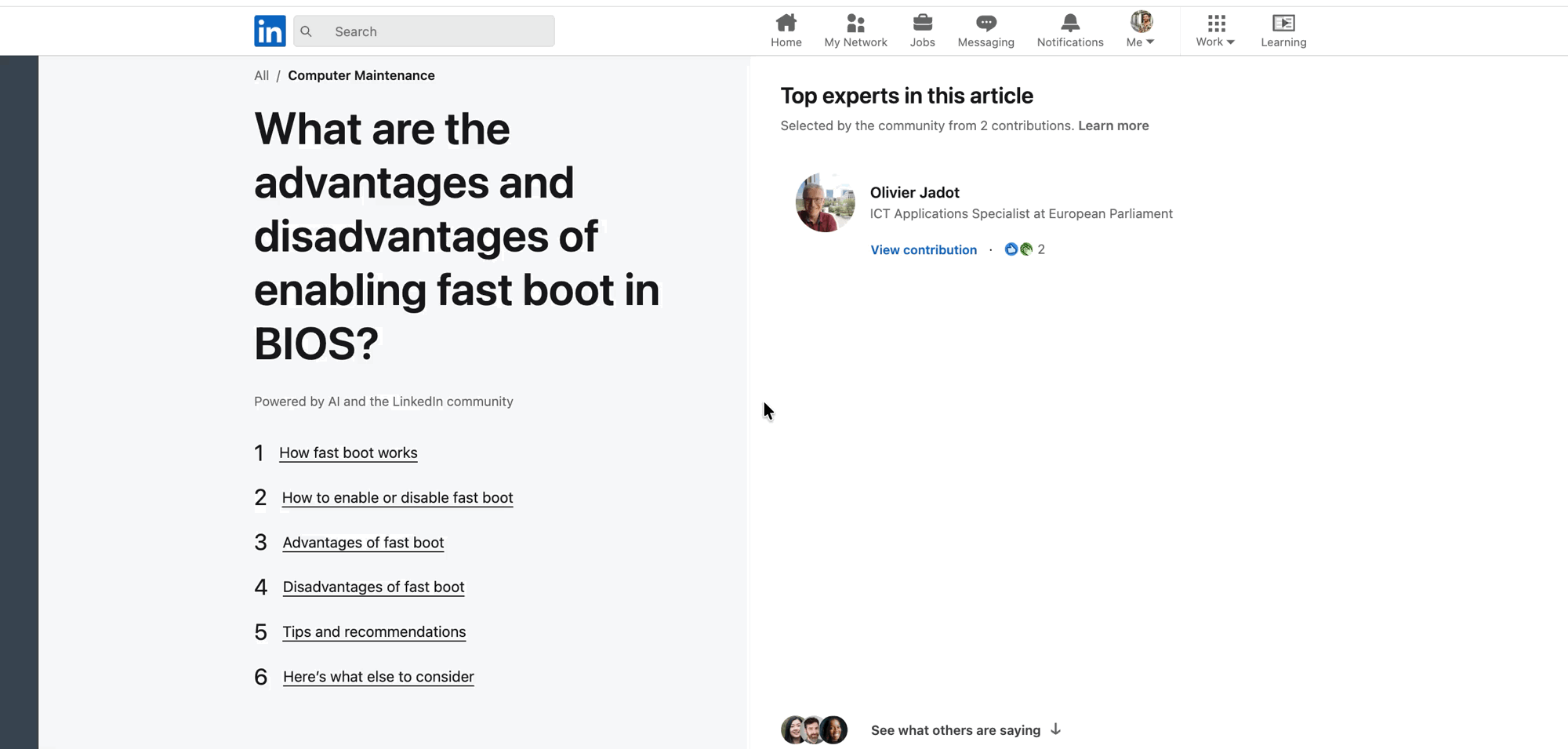
Task: Open the Messaging icon
Action: pyautogui.click(x=985, y=23)
